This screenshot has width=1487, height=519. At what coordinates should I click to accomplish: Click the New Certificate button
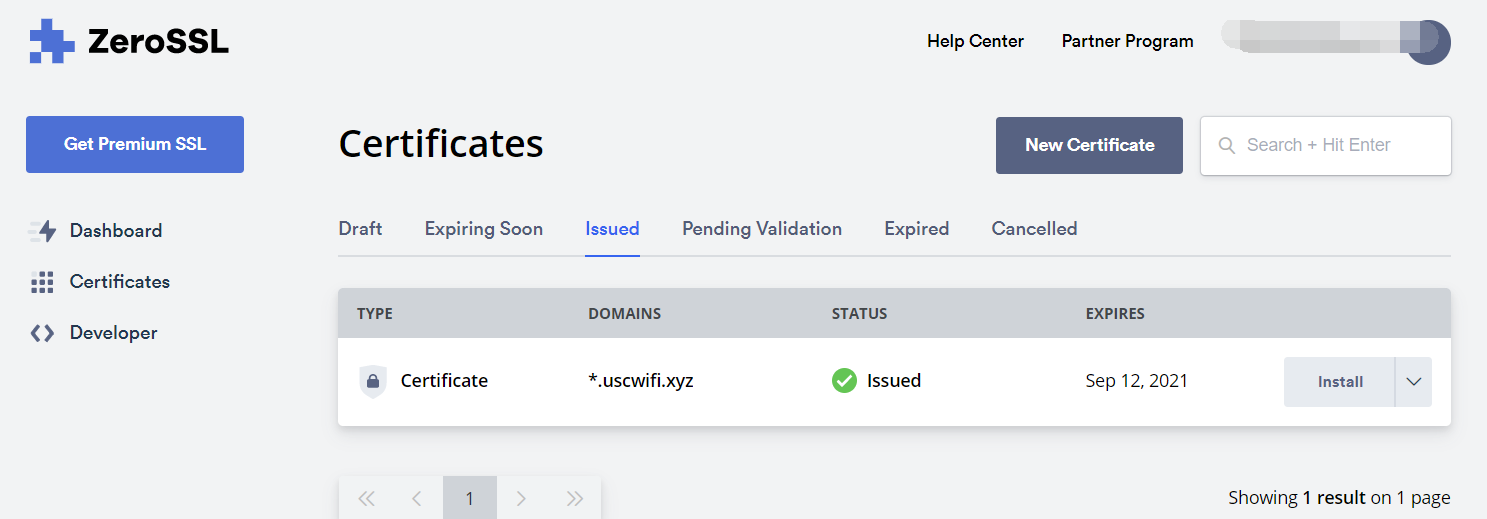coord(1089,145)
